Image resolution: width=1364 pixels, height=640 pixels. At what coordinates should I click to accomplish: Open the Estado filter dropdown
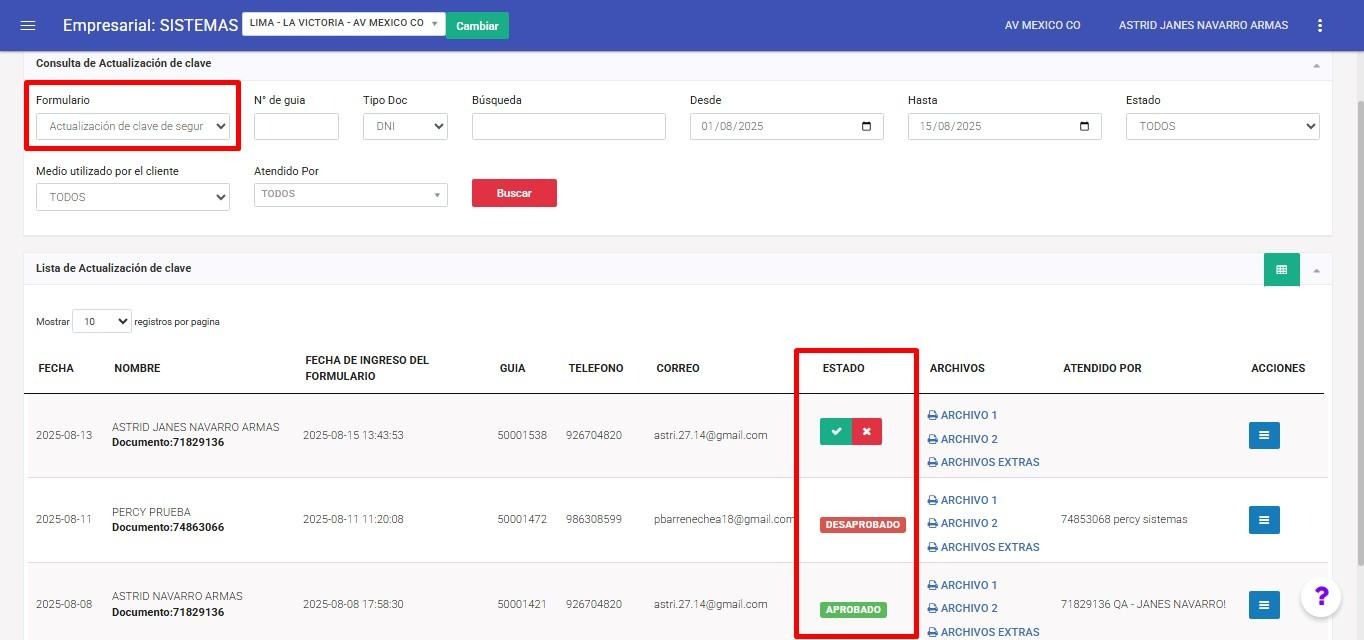1222,127
